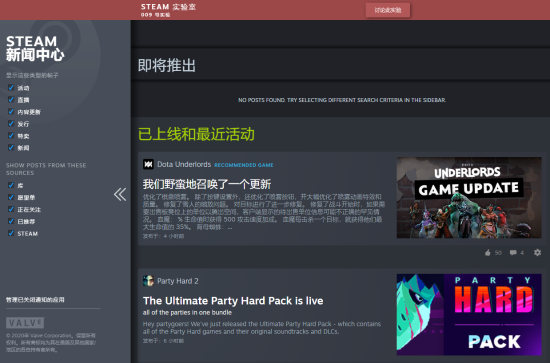Toggle the 发行 checkbox
The image size is (550, 363).
point(11,123)
